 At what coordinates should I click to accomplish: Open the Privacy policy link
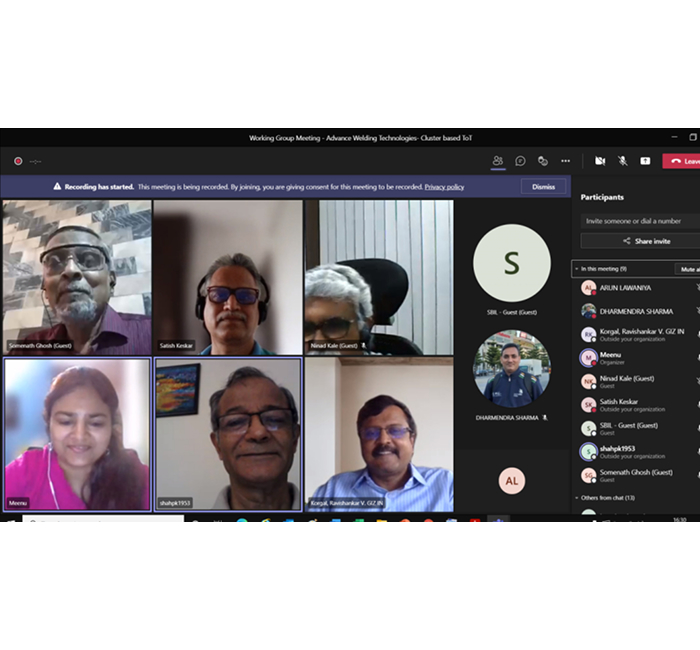pyautogui.click(x=444, y=187)
